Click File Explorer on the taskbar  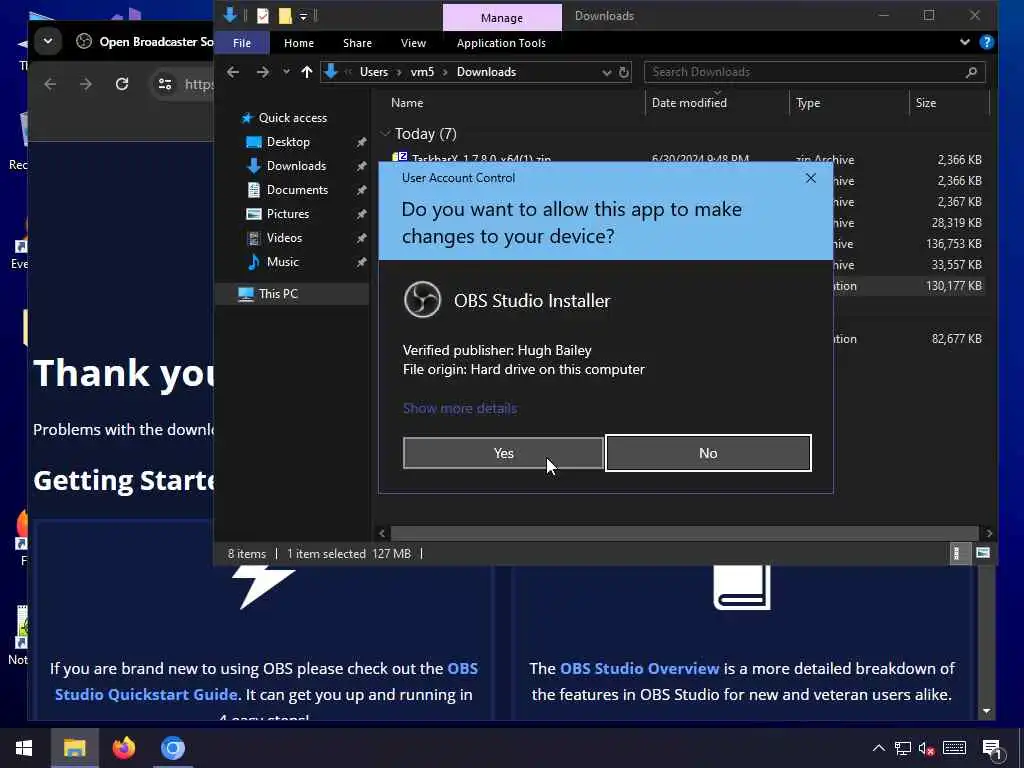tap(74, 748)
